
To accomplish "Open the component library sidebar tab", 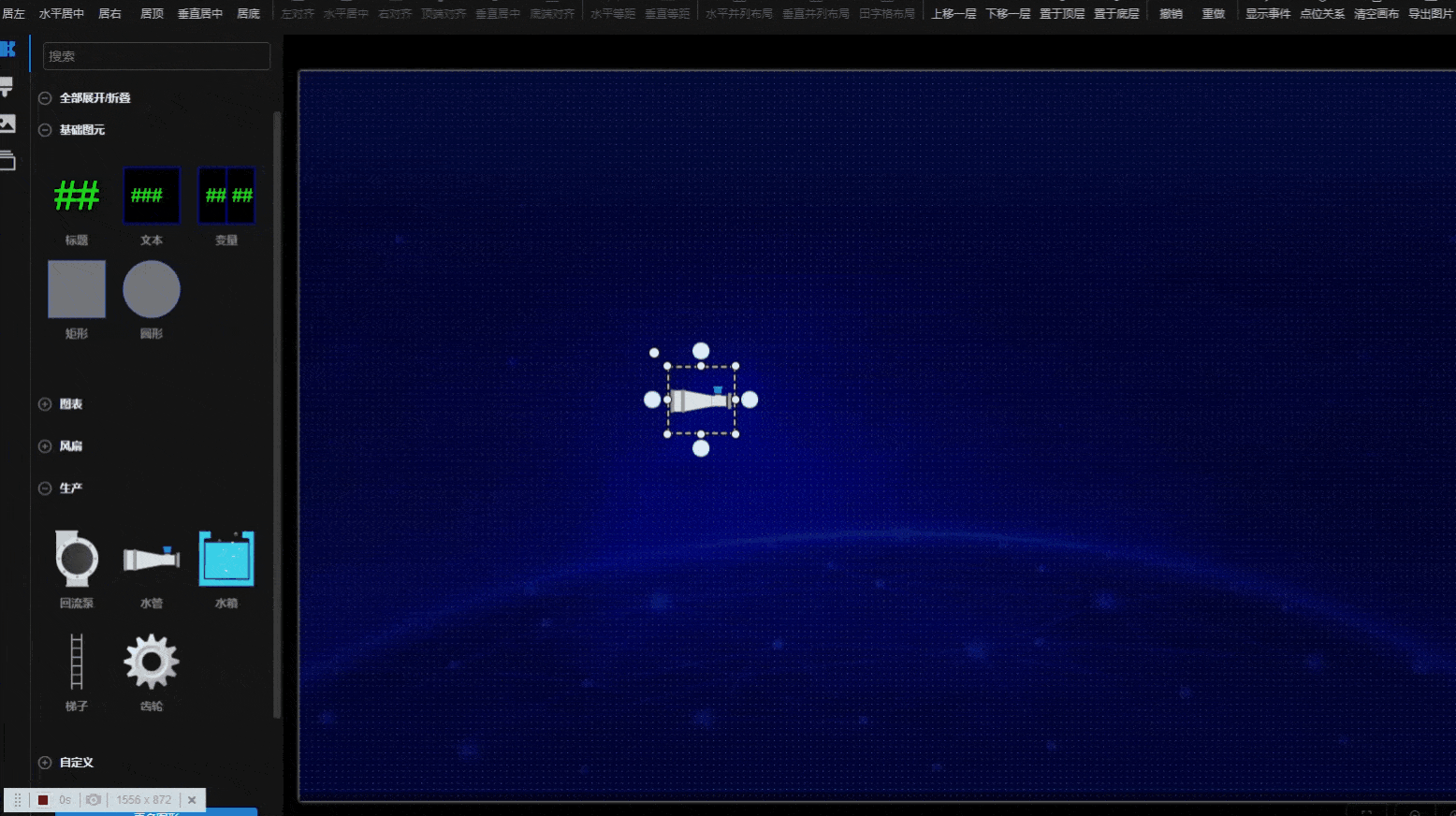I will tap(7, 49).
